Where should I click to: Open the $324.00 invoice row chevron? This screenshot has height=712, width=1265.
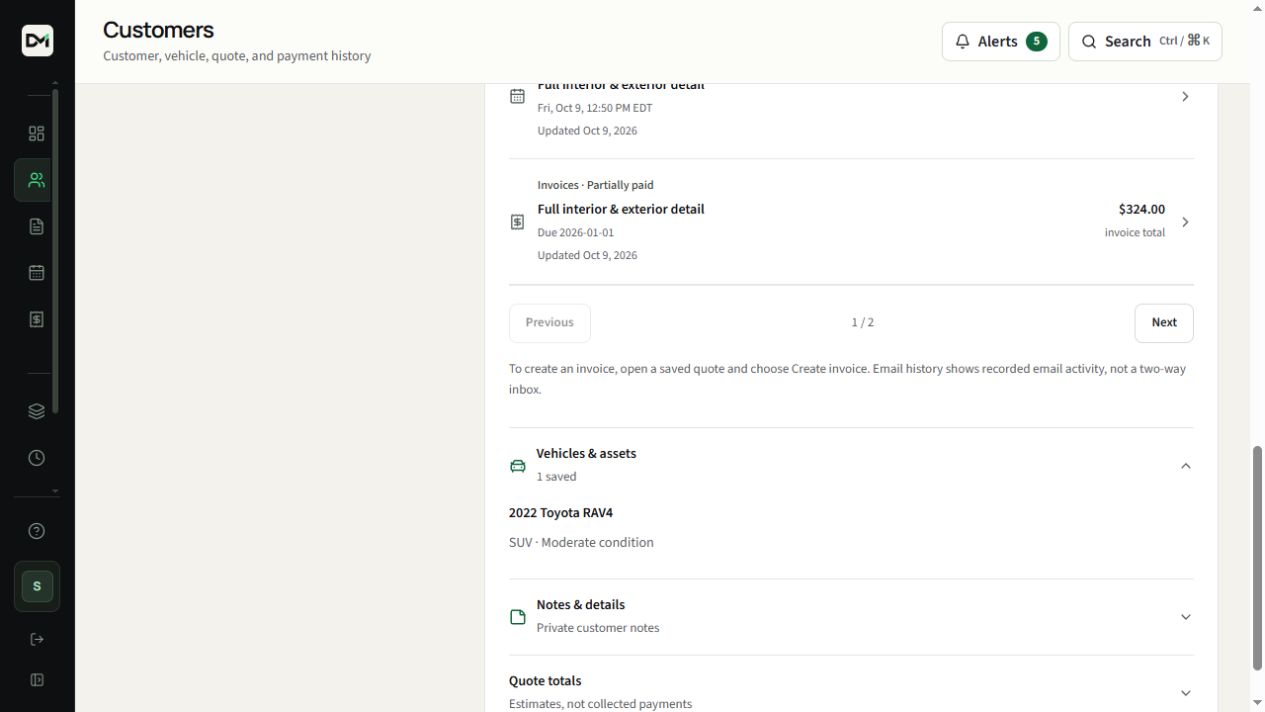pyautogui.click(x=1185, y=222)
